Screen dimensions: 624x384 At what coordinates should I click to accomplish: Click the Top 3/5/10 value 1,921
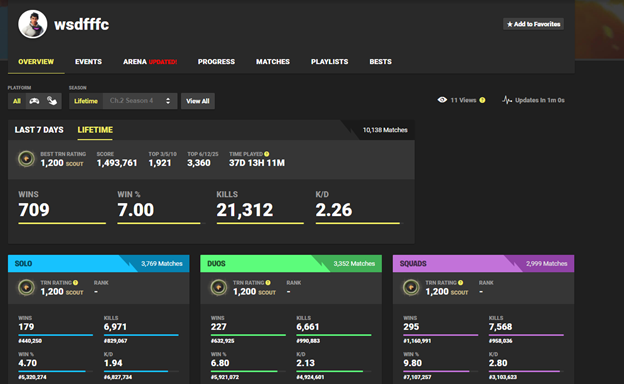point(160,163)
